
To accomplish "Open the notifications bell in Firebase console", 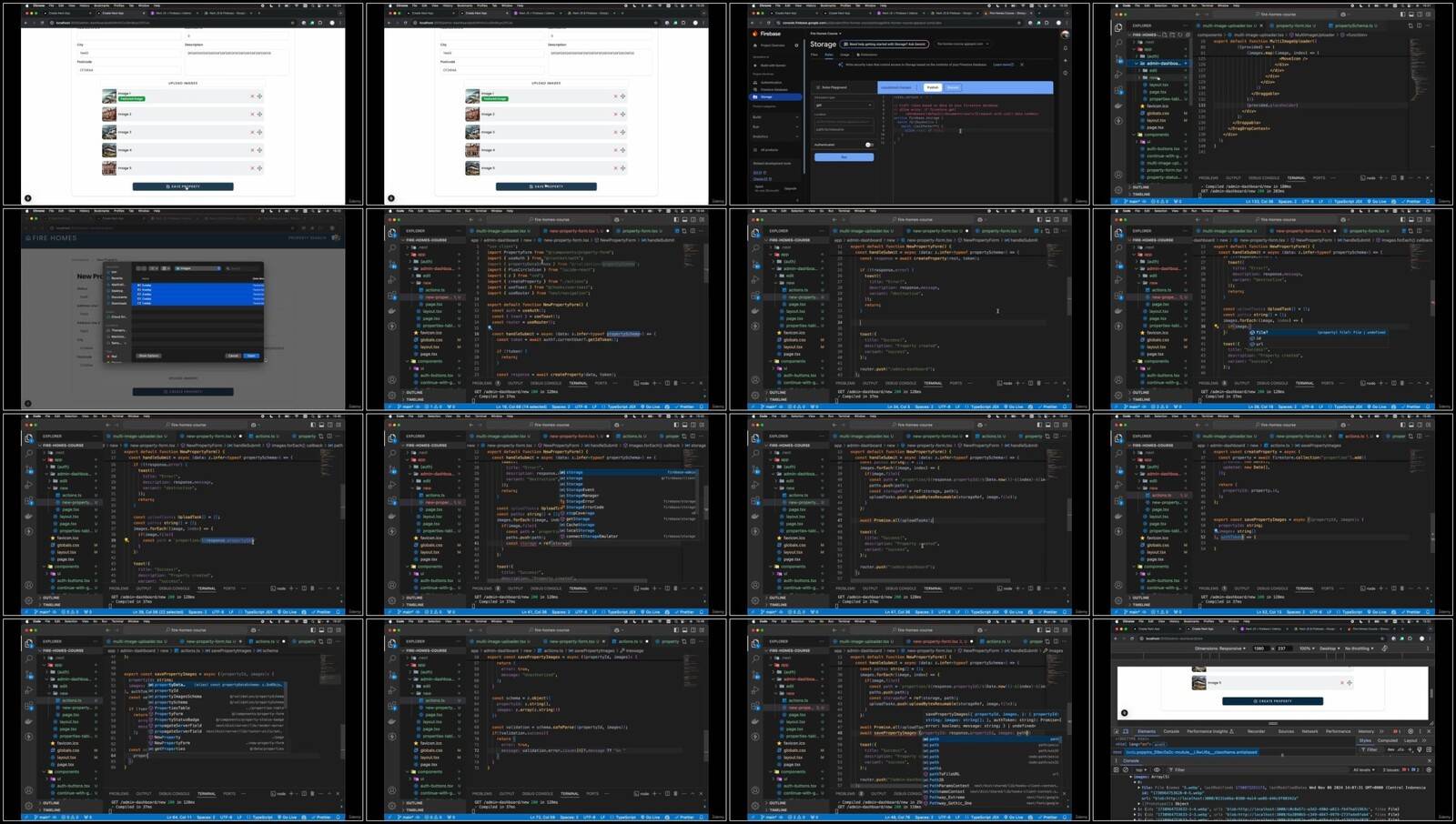I will (x=1066, y=48).
